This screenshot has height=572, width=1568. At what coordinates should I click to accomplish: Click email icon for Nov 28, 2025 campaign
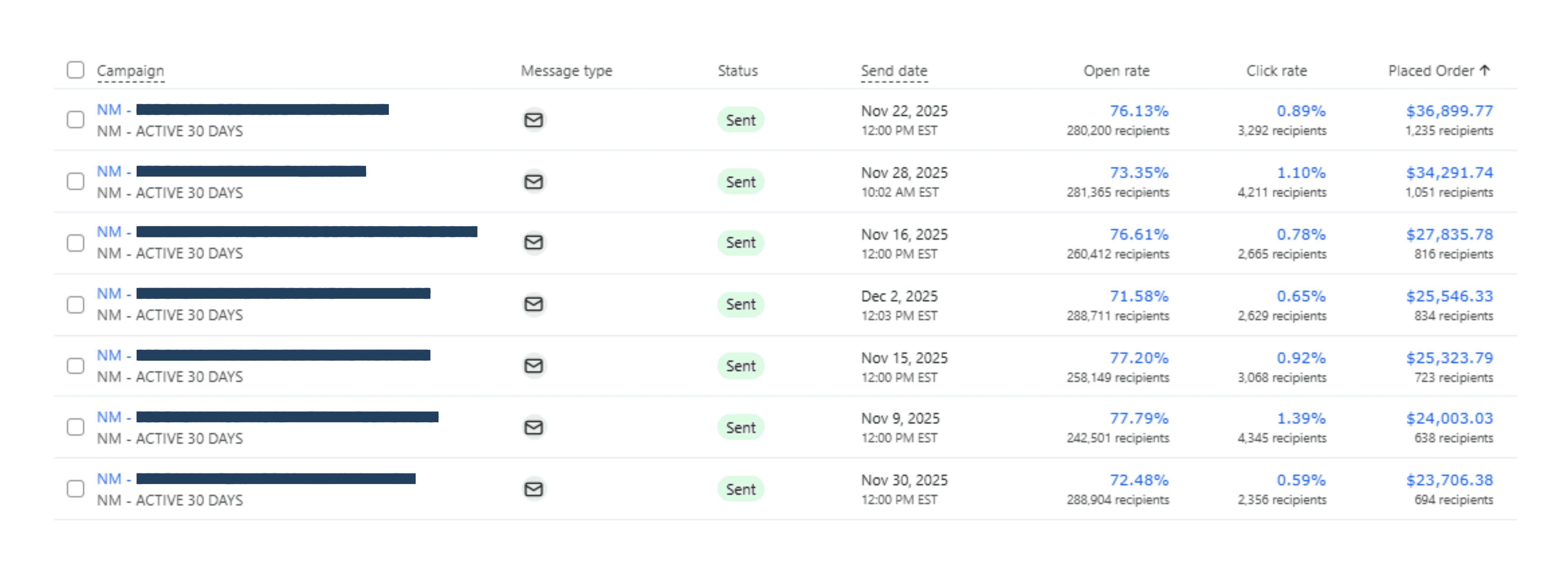533,182
